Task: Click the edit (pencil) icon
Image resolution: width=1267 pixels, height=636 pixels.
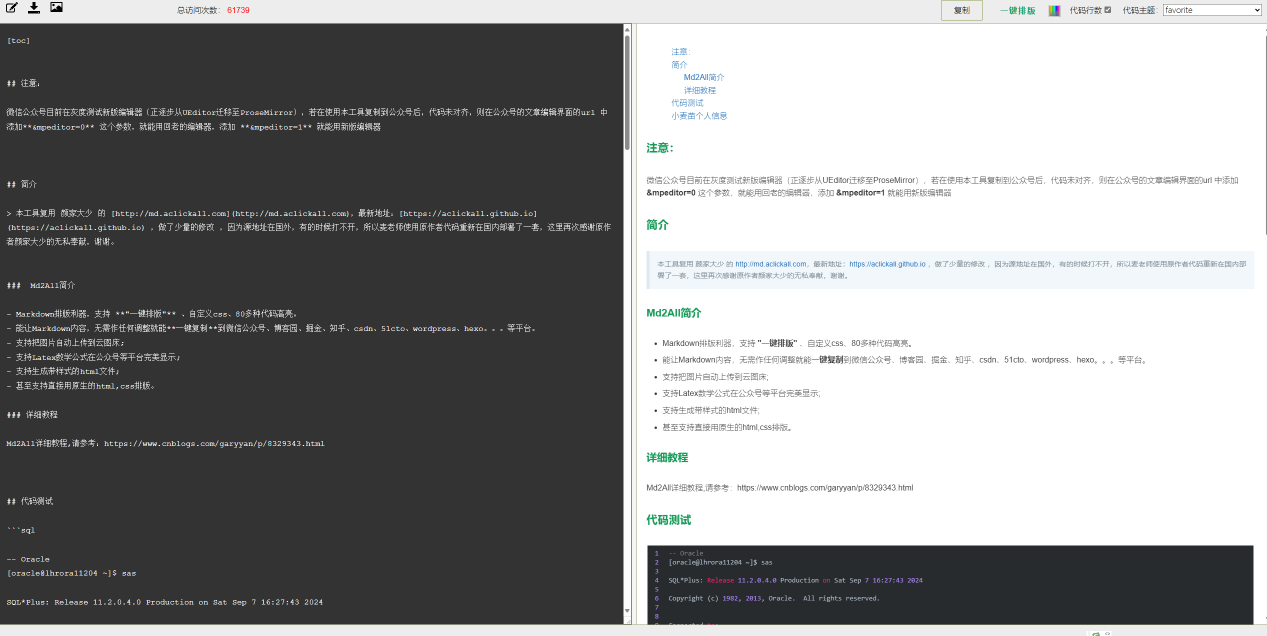Action: click(x=12, y=8)
